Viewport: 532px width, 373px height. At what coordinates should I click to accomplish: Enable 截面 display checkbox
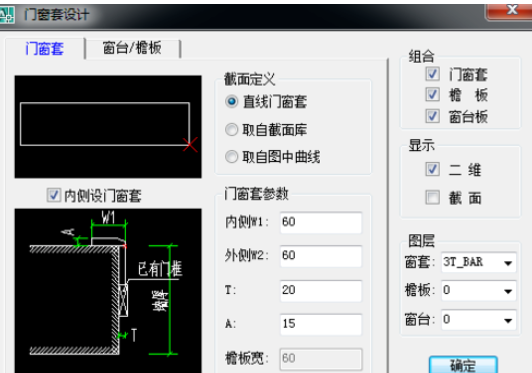click(x=433, y=198)
